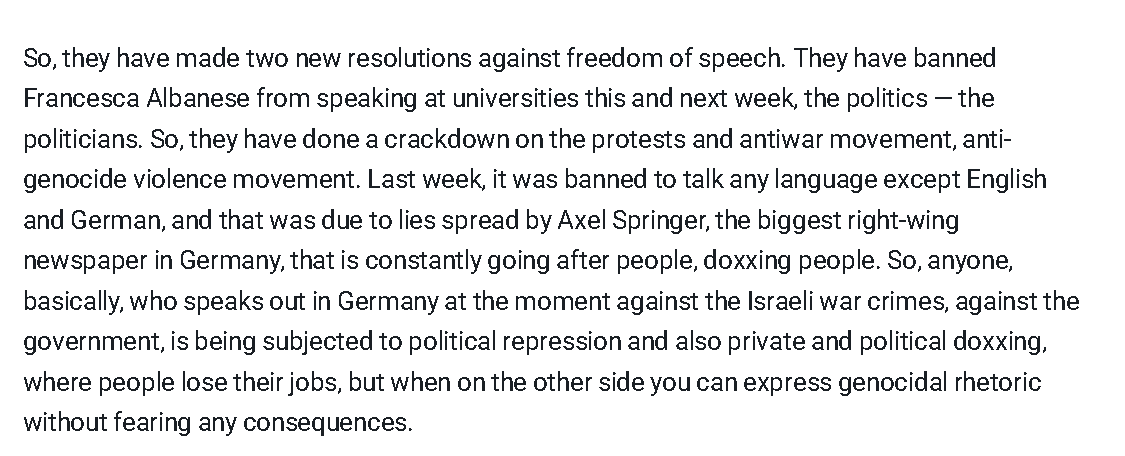1125x456 pixels.
Task: Click the phrase 'freedom of speech'
Action: coord(674,58)
